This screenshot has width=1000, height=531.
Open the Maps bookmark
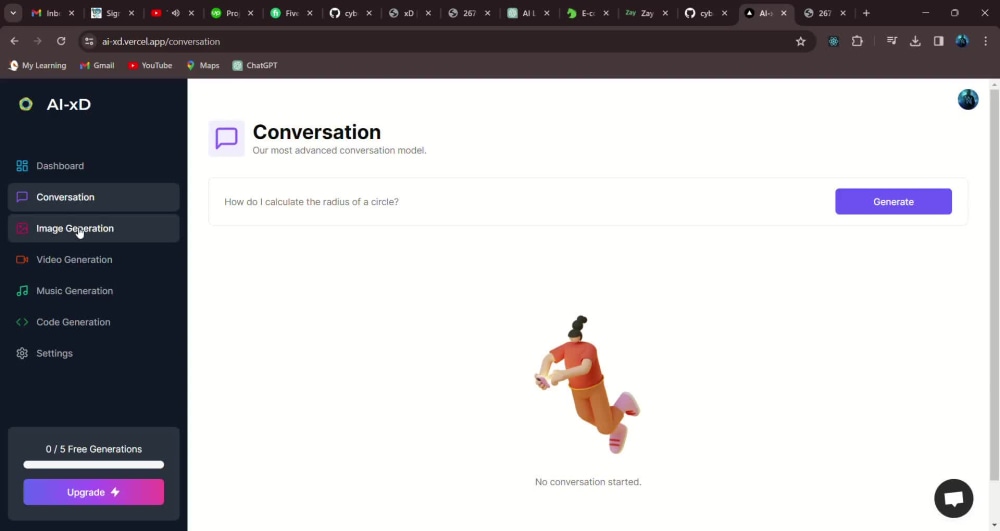tap(203, 65)
